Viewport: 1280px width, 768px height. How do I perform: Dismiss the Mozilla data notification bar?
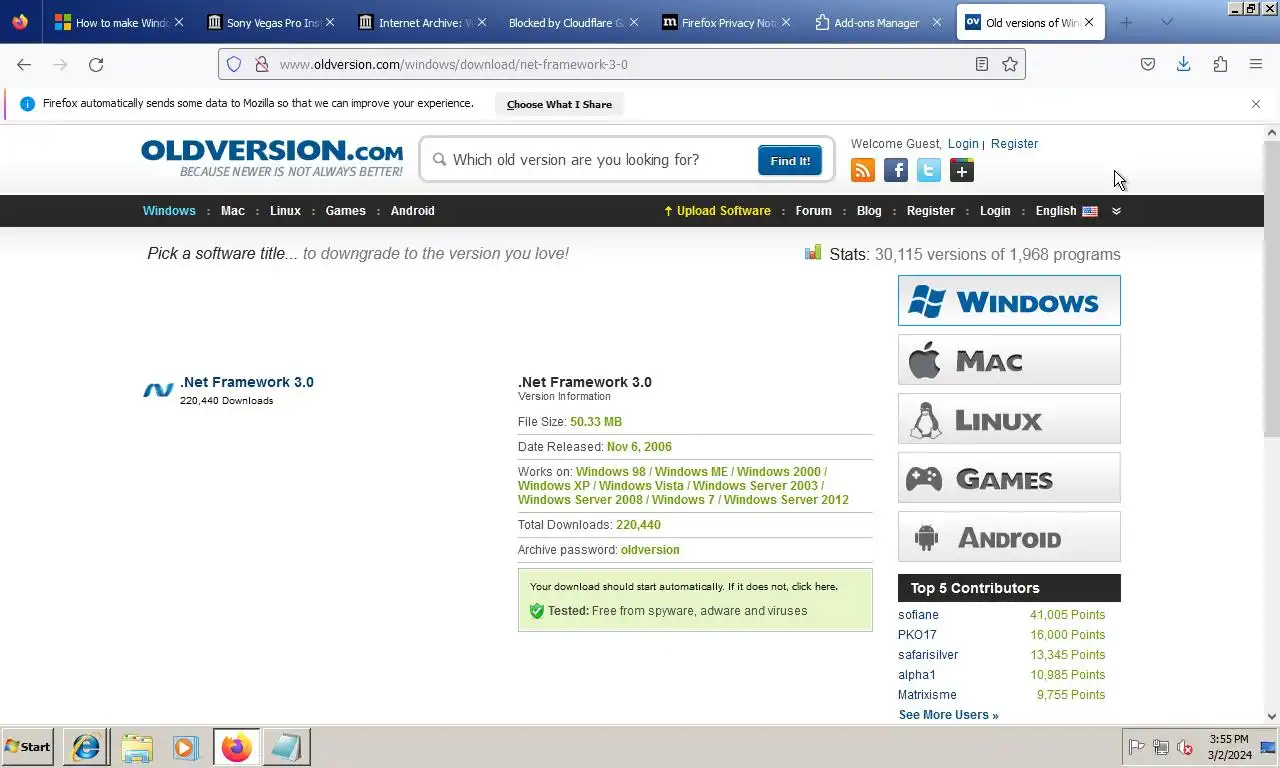click(x=1256, y=104)
